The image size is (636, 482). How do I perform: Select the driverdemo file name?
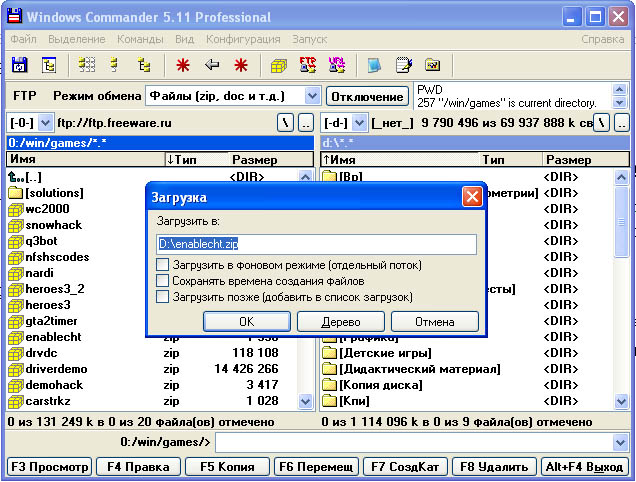56,369
